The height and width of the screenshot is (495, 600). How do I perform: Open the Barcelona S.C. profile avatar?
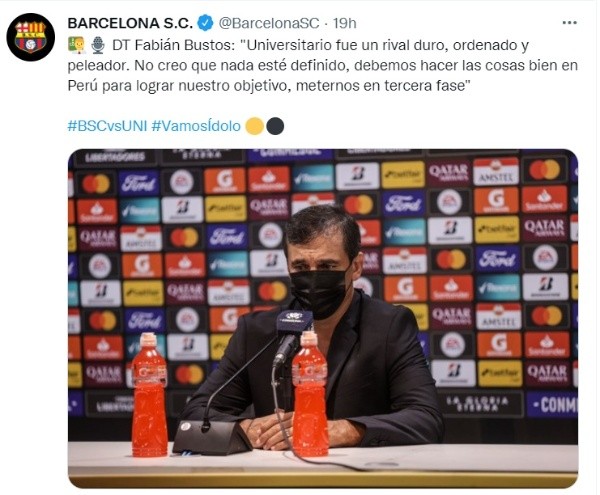(31, 37)
